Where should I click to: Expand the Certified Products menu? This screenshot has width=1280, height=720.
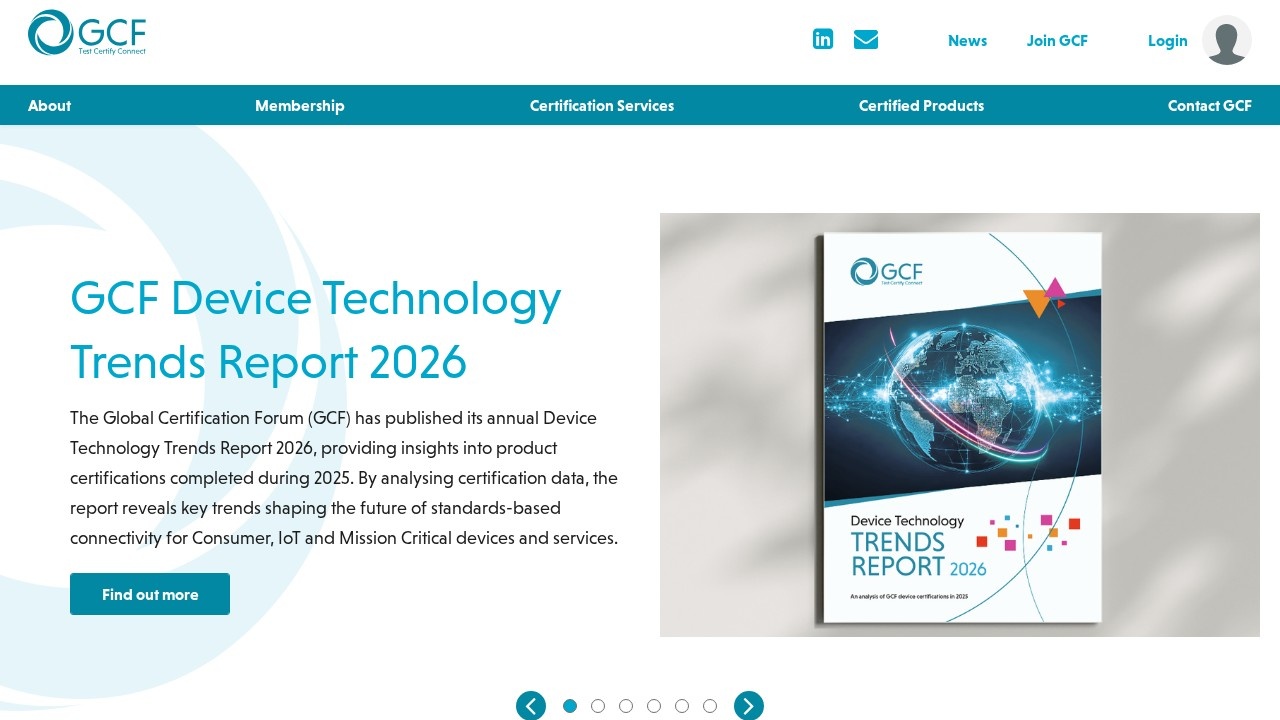pyautogui.click(x=921, y=106)
